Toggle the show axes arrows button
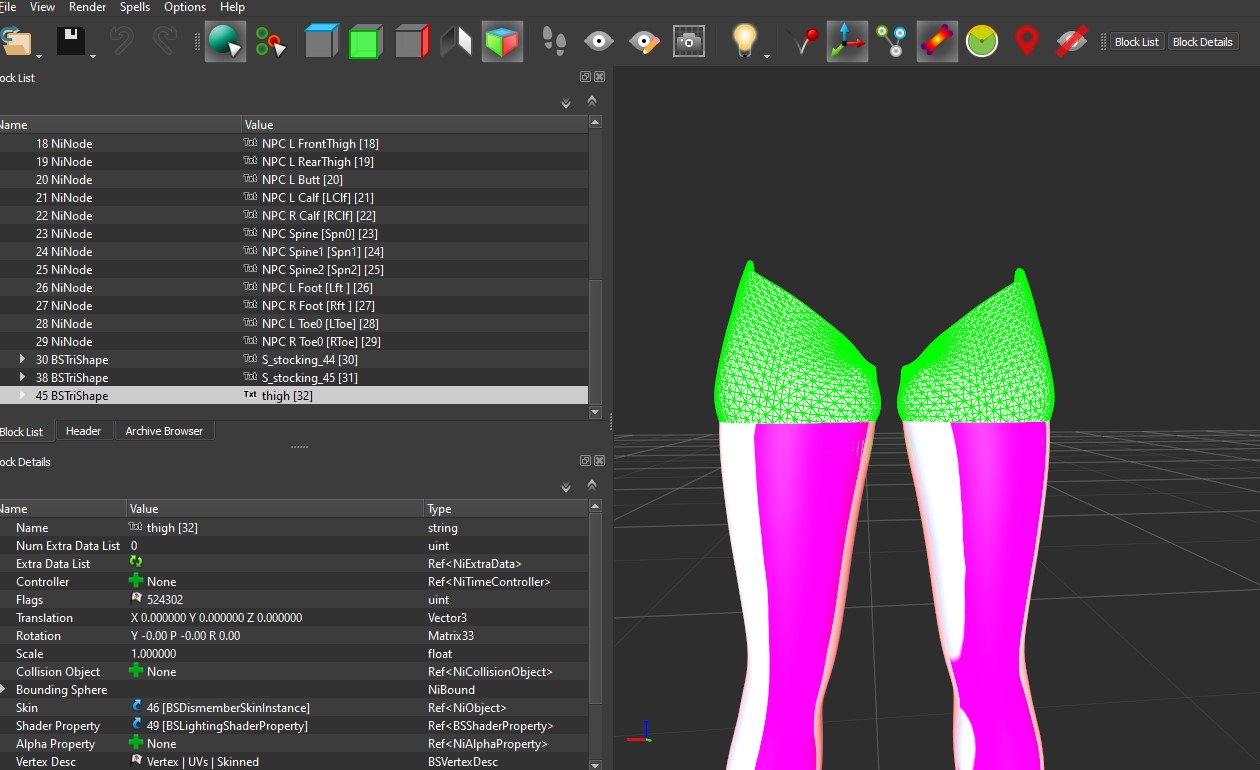Screen dimensions: 1260x770 847,41
